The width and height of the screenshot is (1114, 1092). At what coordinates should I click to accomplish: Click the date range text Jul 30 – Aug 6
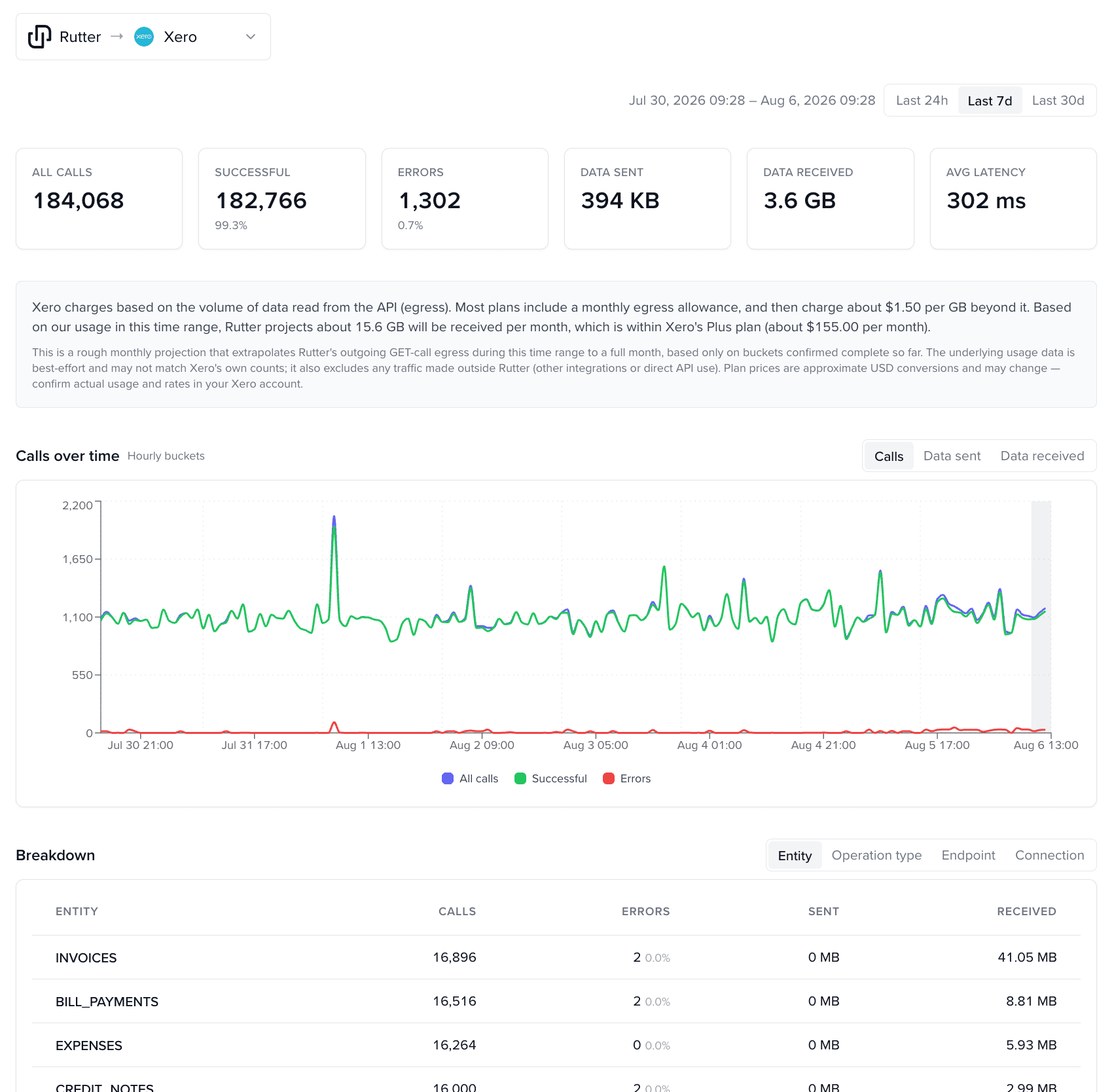tap(752, 100)
